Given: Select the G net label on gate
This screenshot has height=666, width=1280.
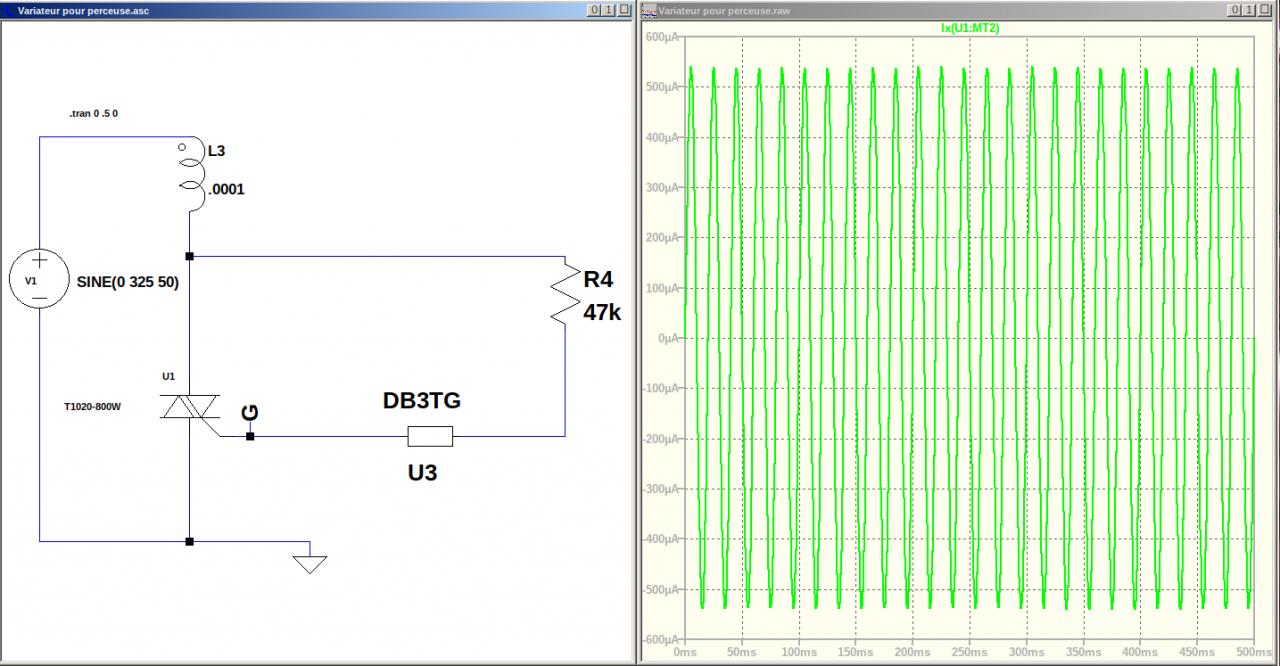Looking at the screenshot, I should 250,412.
